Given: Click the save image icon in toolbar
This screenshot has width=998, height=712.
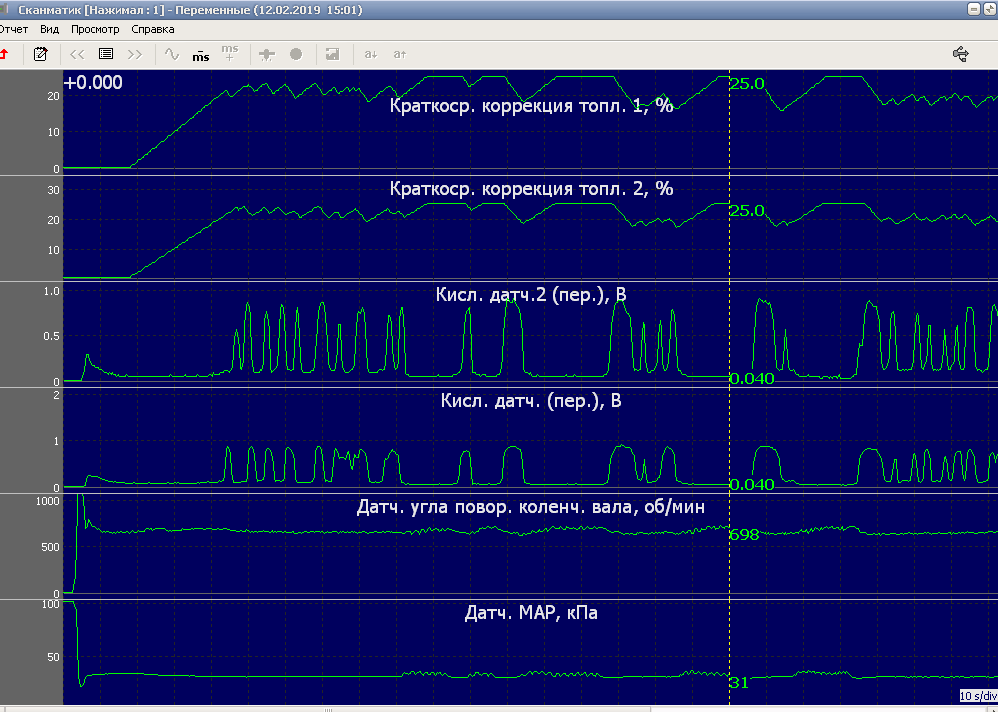Looking at the screenshot, I should [x=333, y=54].
